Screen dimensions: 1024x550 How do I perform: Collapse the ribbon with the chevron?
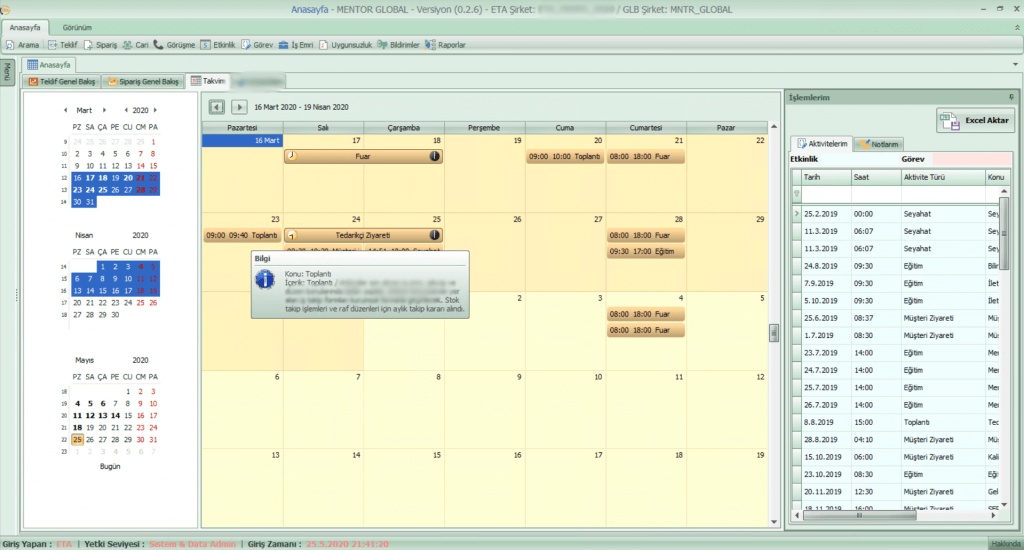click(1017, 27)
